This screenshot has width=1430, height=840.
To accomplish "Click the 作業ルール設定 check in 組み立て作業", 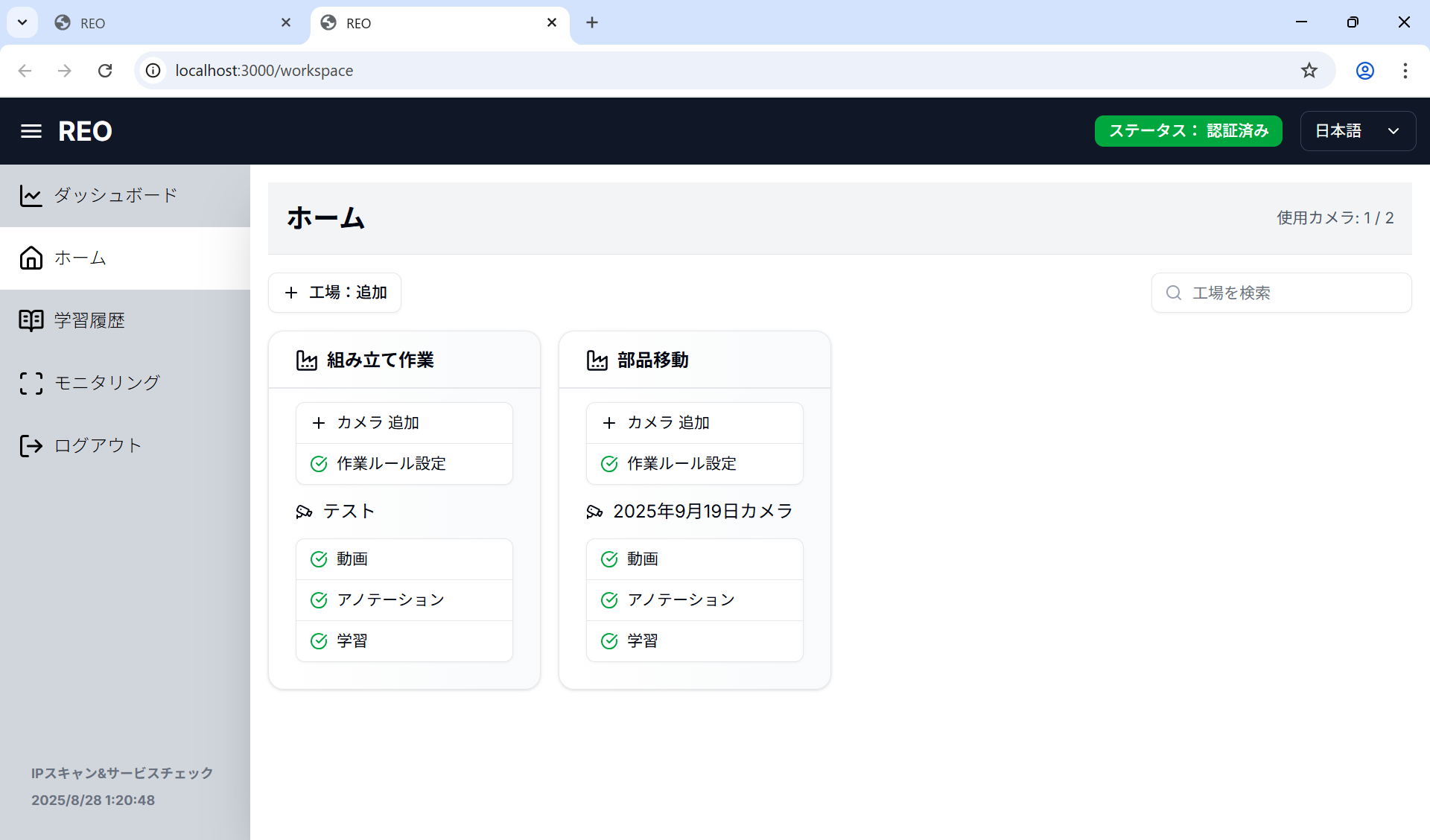I will 319,464.
